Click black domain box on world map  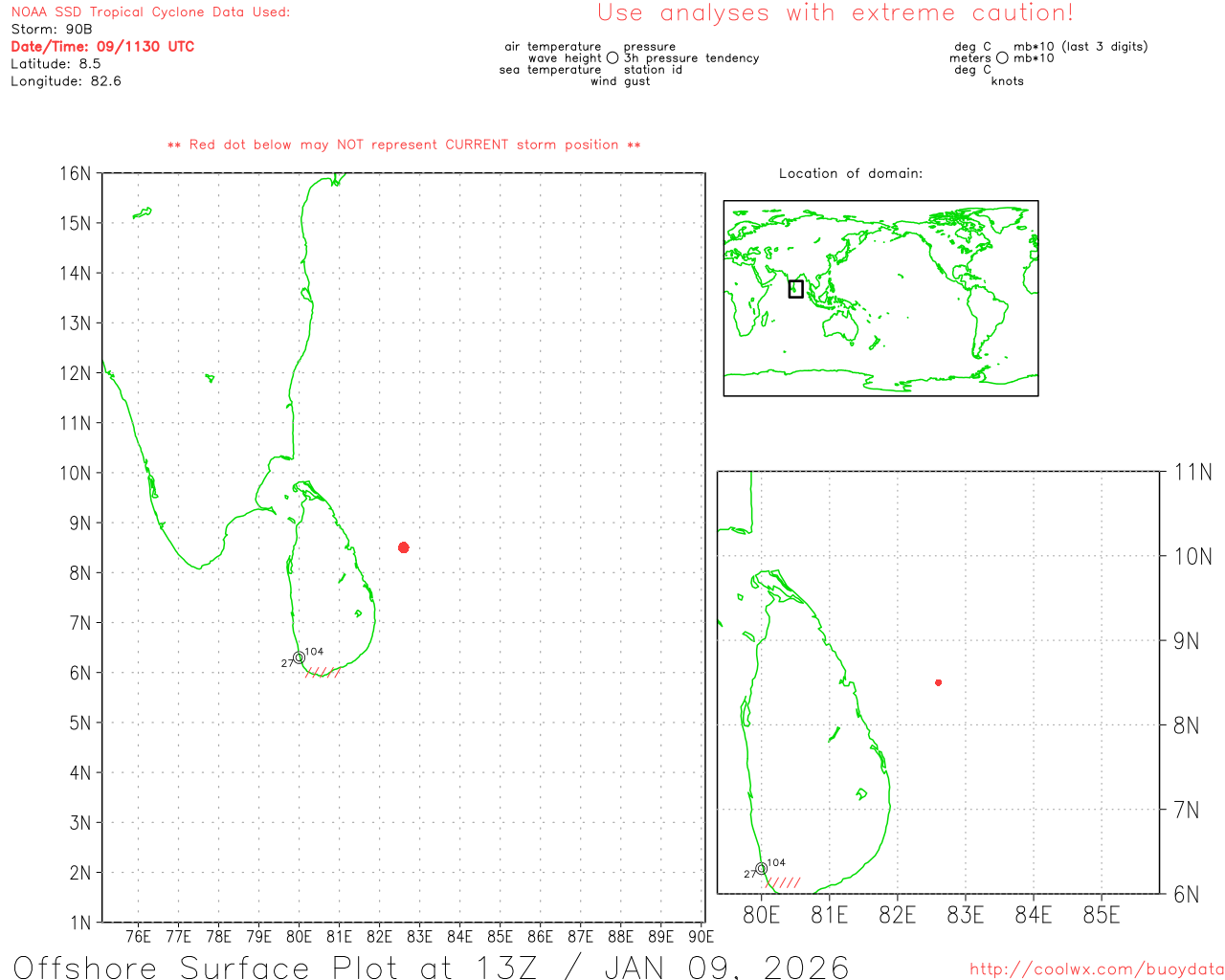(795, 289)
